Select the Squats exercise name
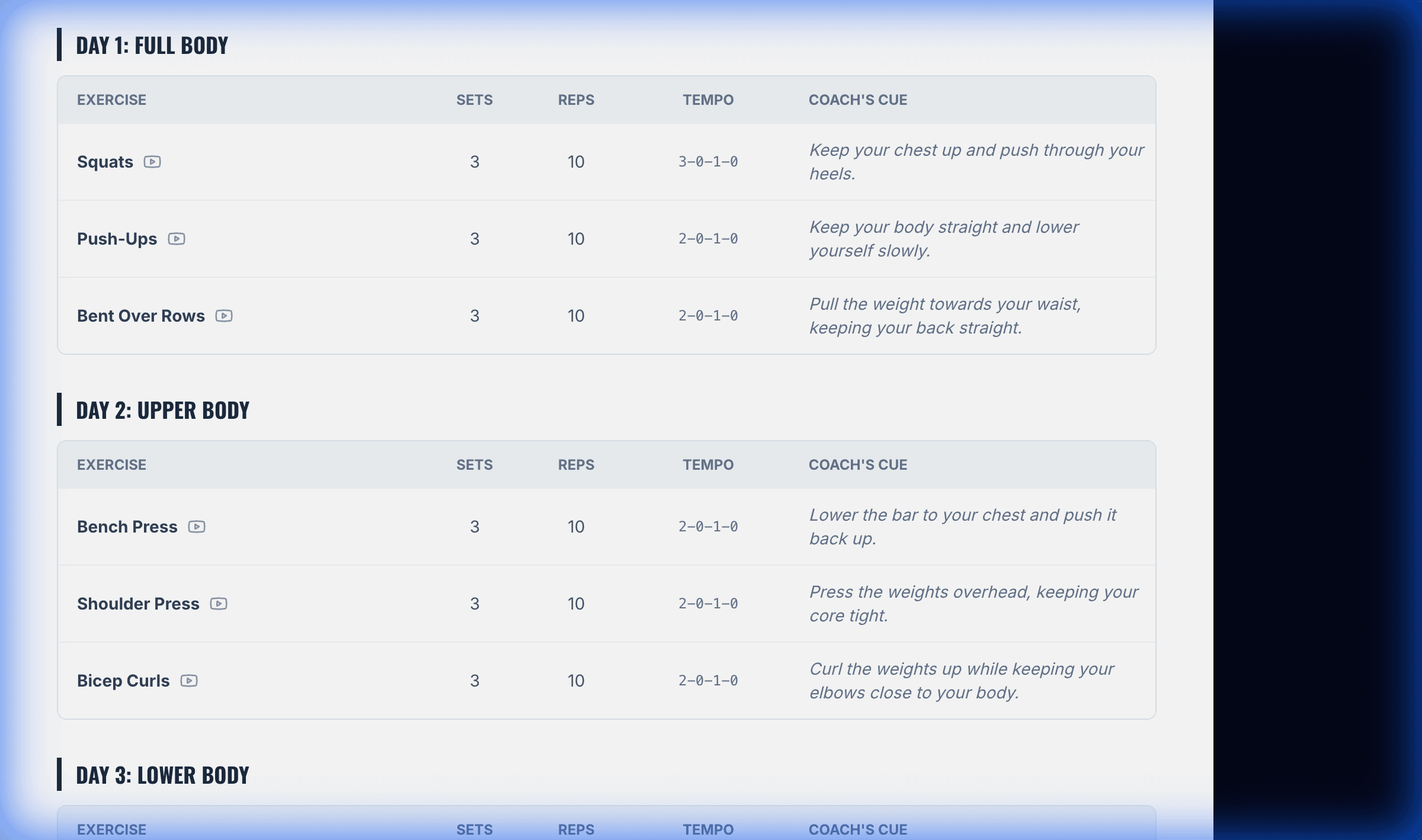This screenshot has width=1422, height=840. coord(105,162)
